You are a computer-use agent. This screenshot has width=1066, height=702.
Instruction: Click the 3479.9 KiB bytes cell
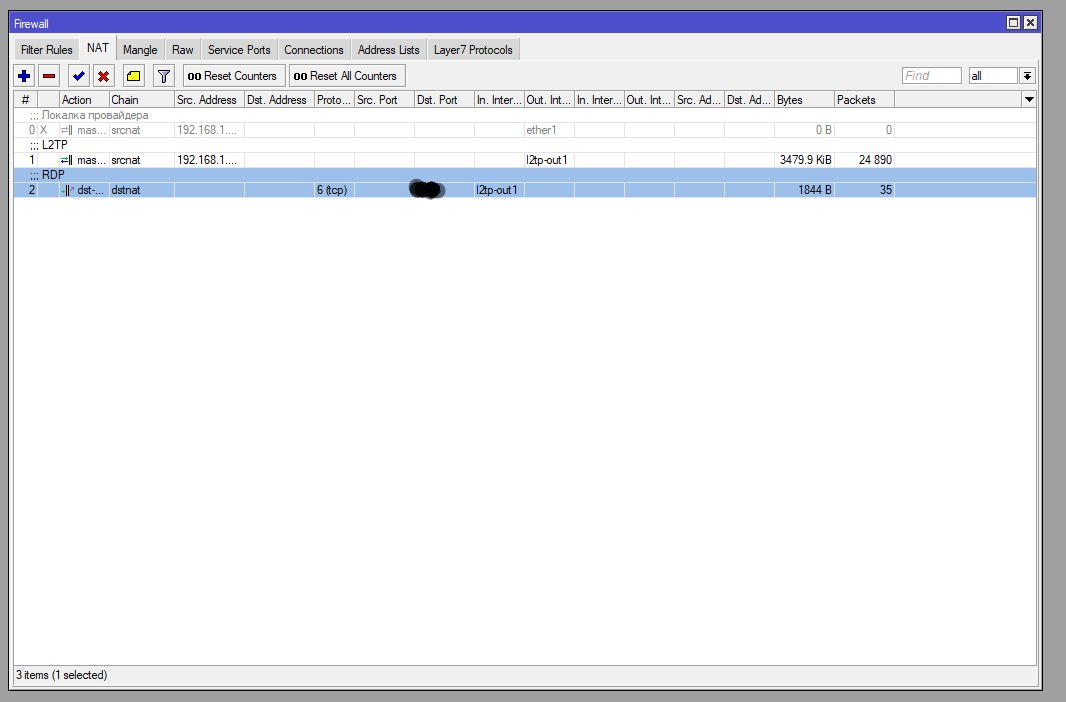tap(804, 160)
